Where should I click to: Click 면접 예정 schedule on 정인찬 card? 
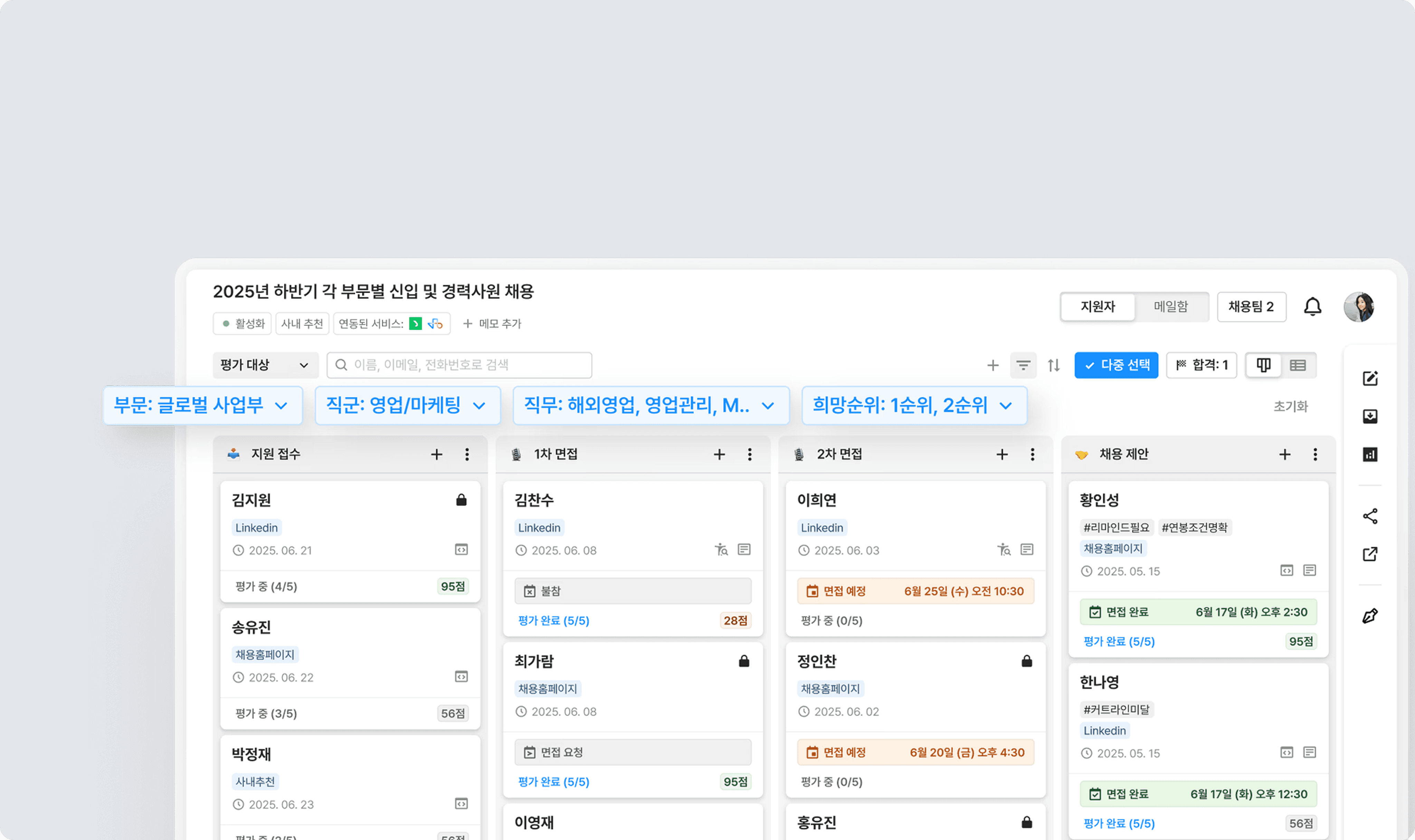tap(915, 752)
